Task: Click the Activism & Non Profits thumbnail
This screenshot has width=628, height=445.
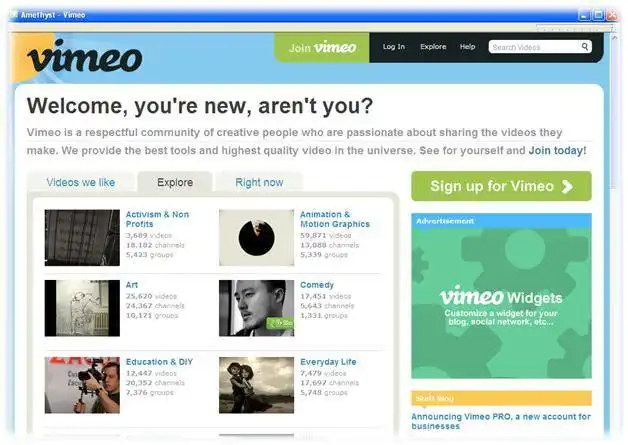Action: click(82, 238)
